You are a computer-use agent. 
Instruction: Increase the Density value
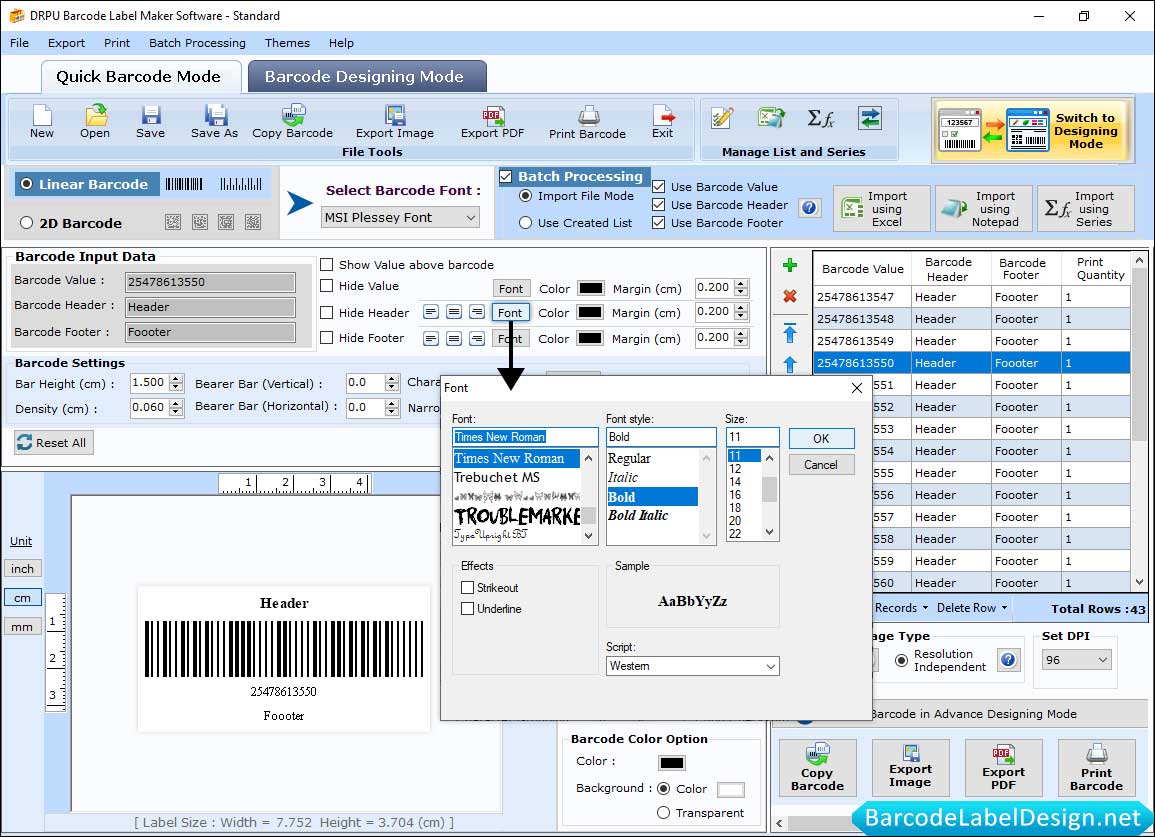tap(176, 404)
